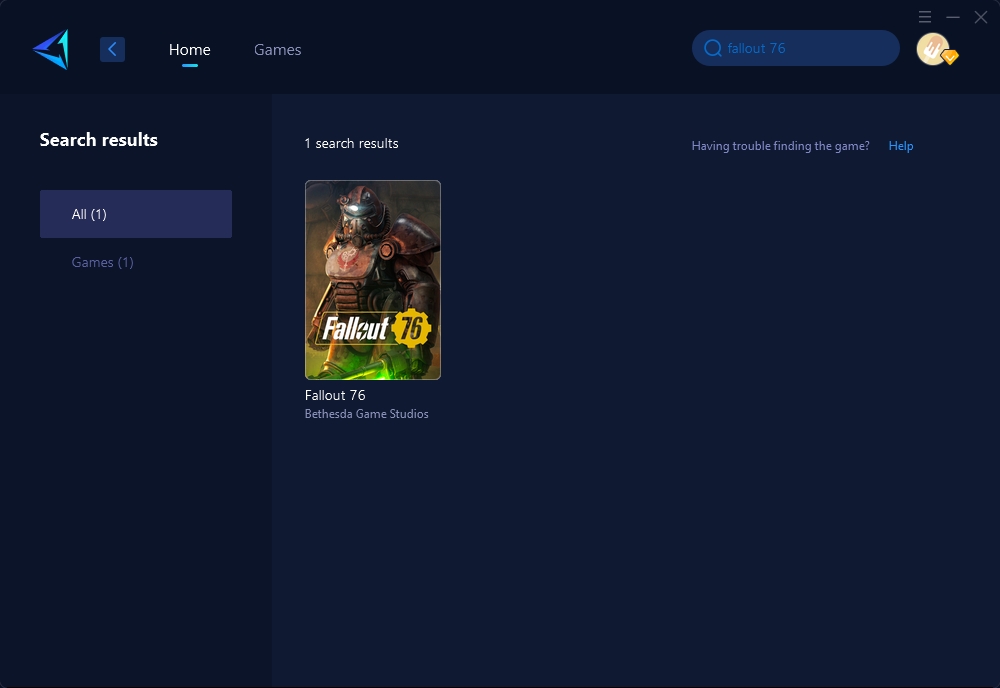The image size is (1000, 688).
Task: Go back using the left arrow button
Action: click(x=112, y=49)
